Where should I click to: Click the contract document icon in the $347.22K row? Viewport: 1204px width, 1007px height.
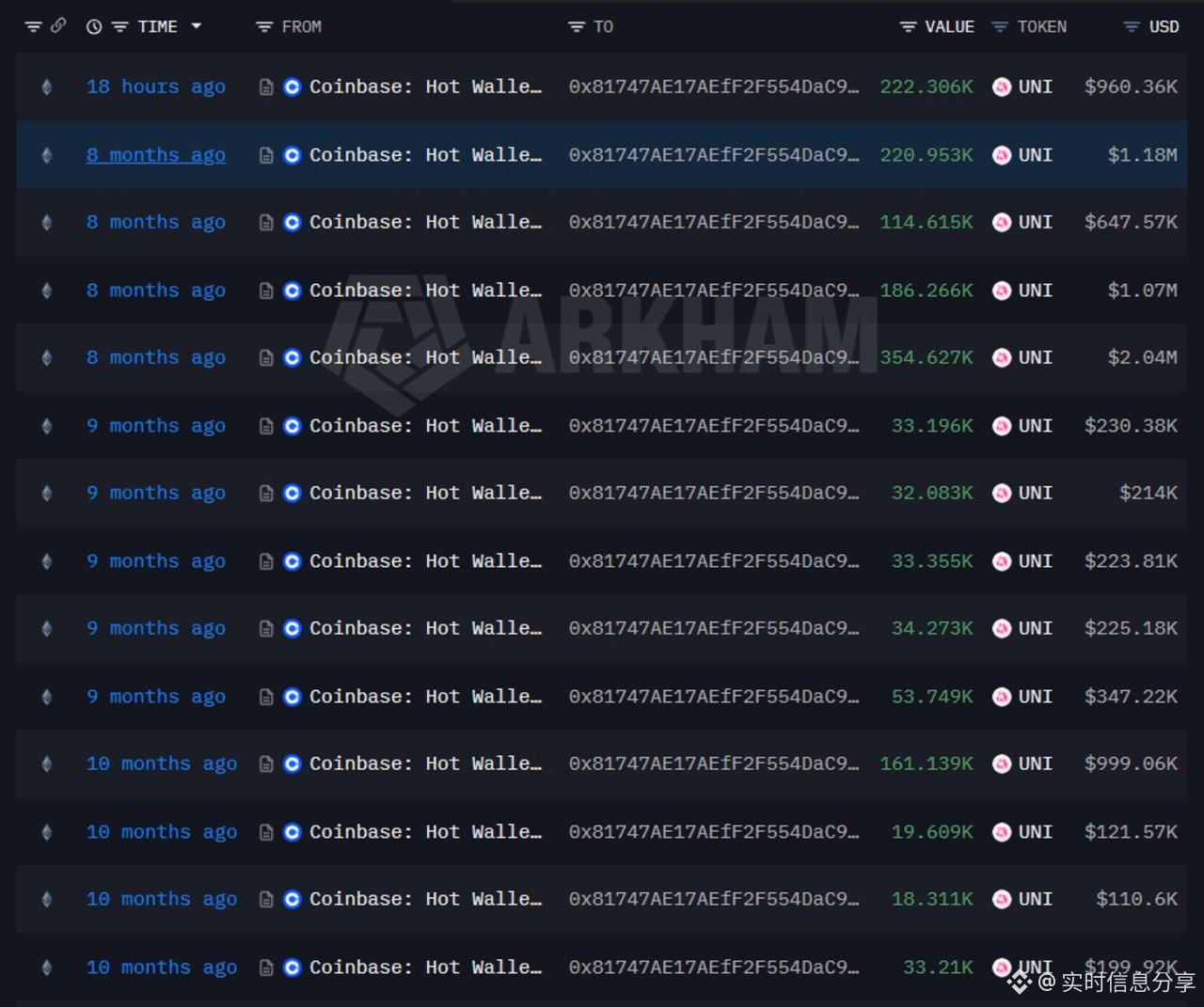click(266, 697)
